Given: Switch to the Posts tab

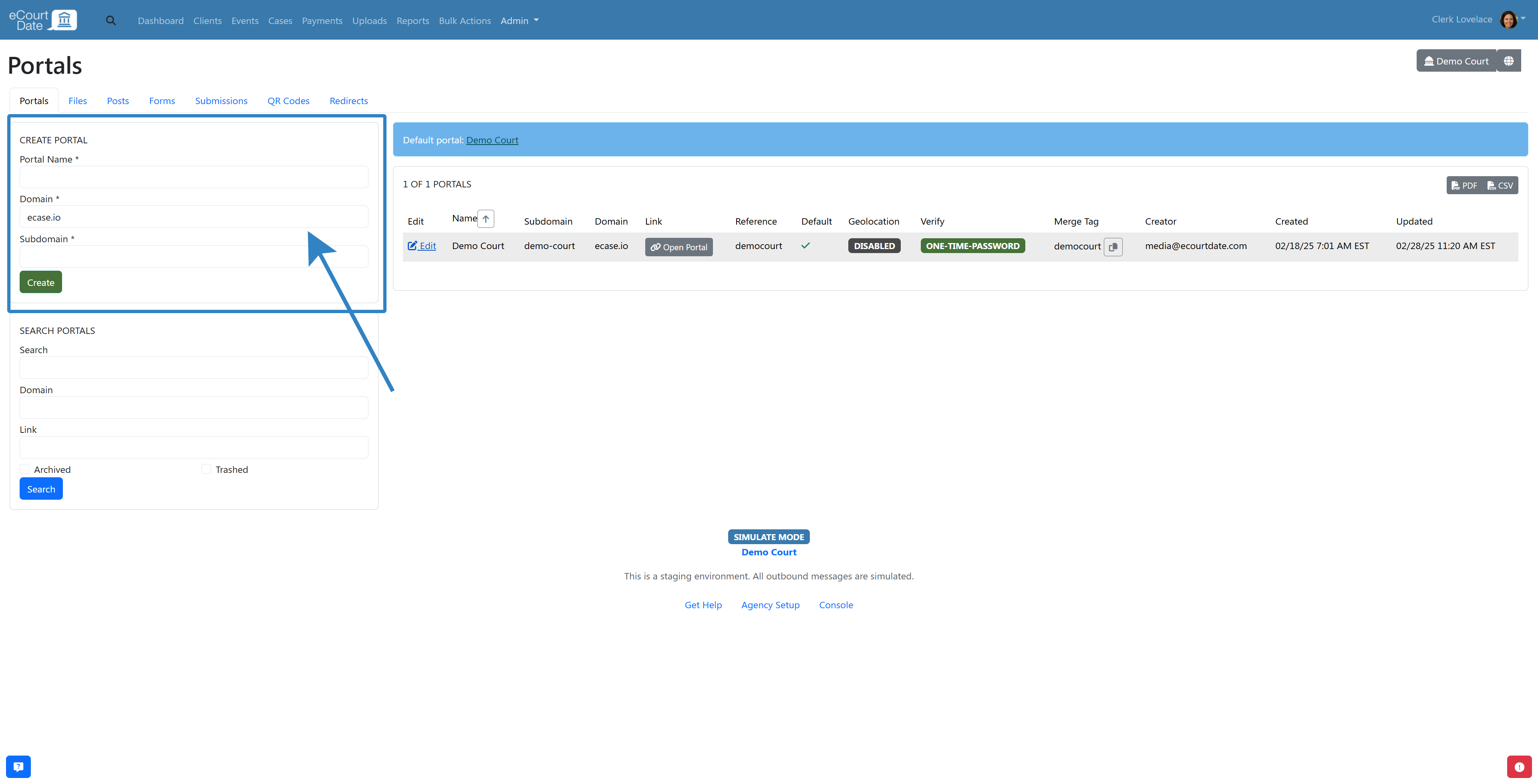Looking at the screenshot, I should (118, 101).
